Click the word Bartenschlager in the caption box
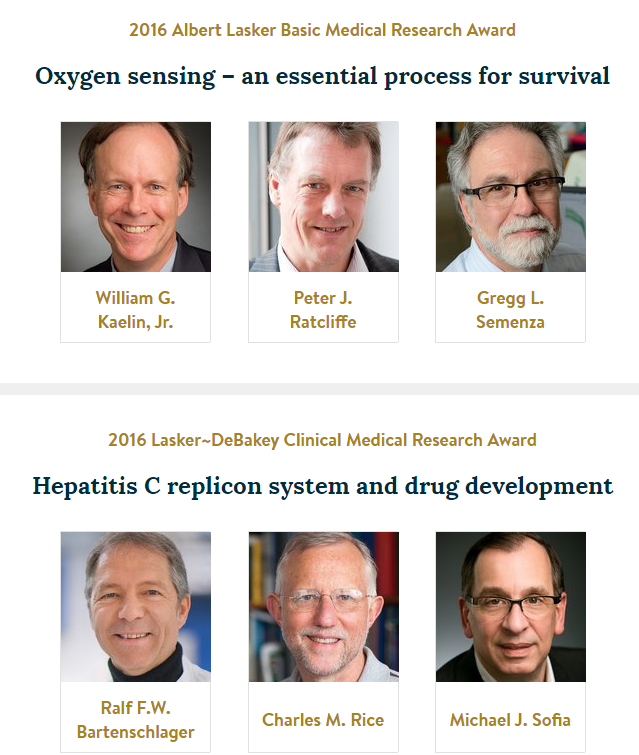Screen dimensions: 639x755 pyautogui.click(x=135, y=732)
